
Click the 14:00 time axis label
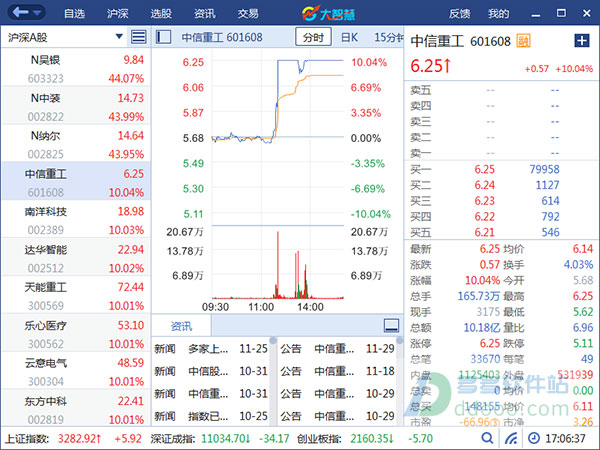(x=310, y=307)
